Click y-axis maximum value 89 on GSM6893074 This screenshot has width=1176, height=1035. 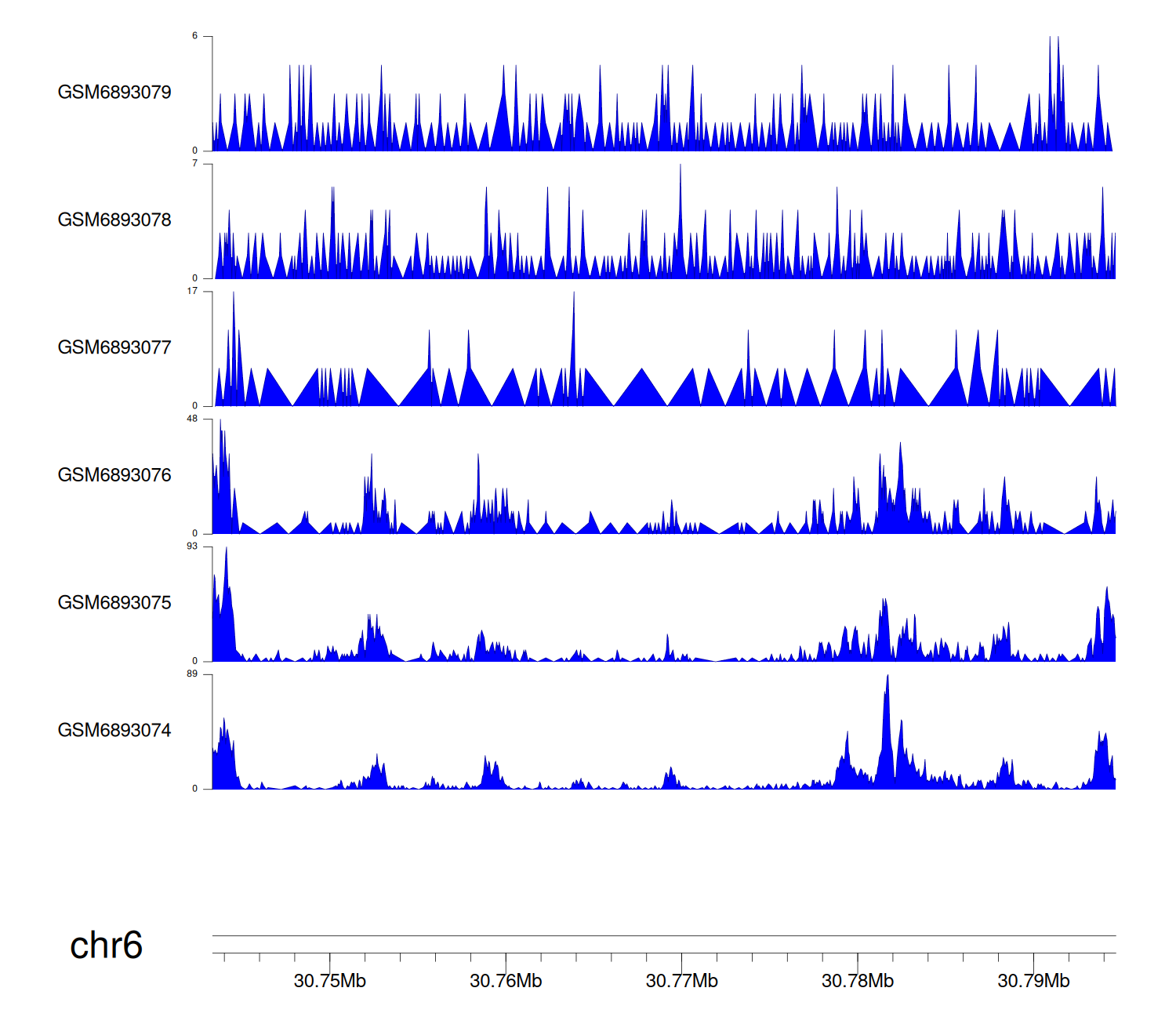tap(192, 674)
